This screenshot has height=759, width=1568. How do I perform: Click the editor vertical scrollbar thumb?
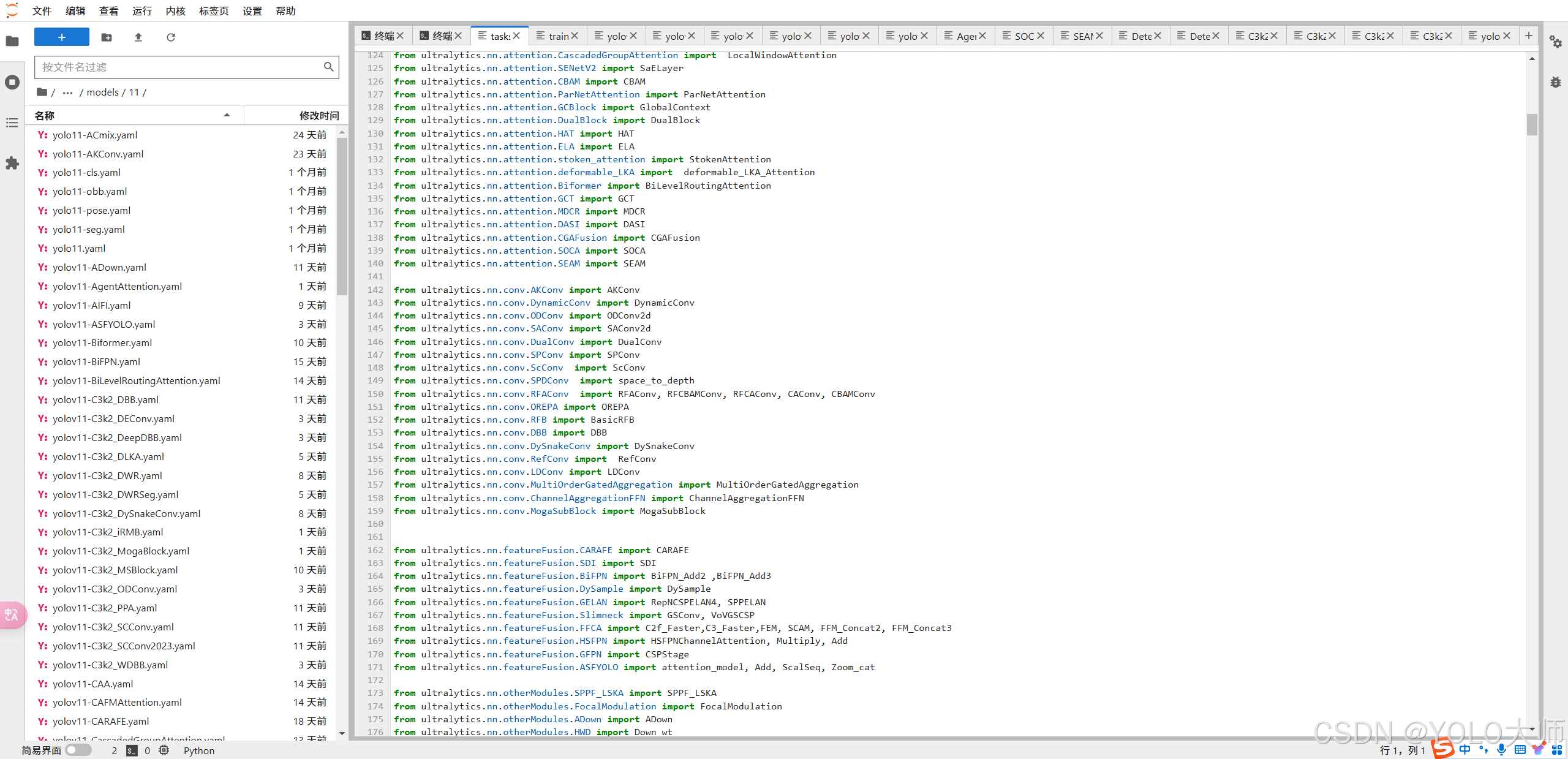1532,124
